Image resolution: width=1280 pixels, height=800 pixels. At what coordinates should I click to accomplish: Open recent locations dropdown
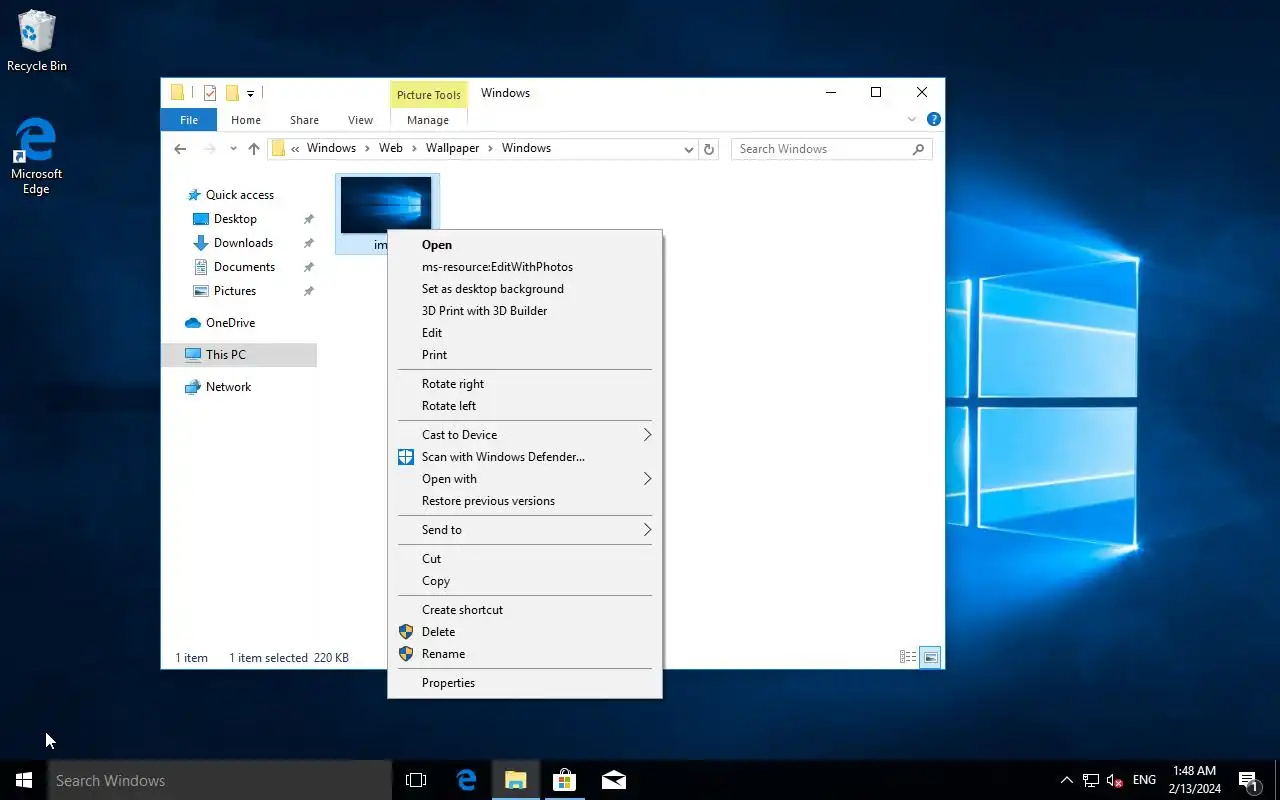[233, 149]
